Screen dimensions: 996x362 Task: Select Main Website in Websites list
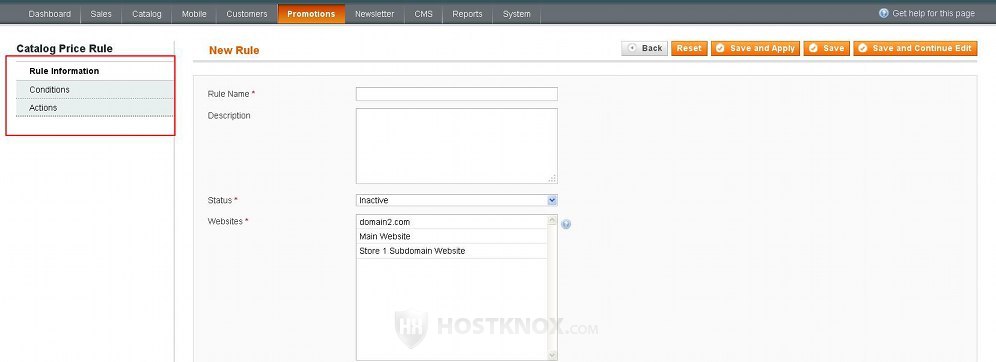point(451,236)
